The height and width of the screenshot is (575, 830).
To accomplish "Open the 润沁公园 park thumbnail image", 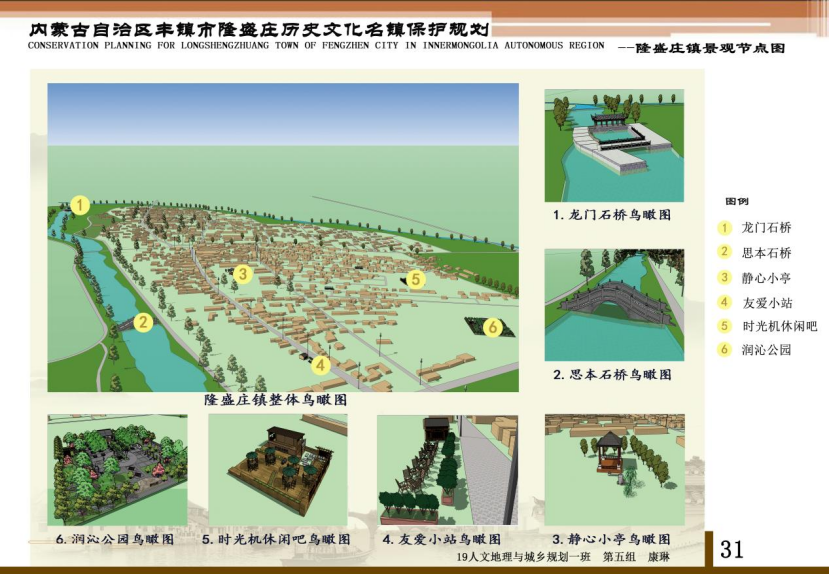I will pyautogui.click(x=117, y=470).
